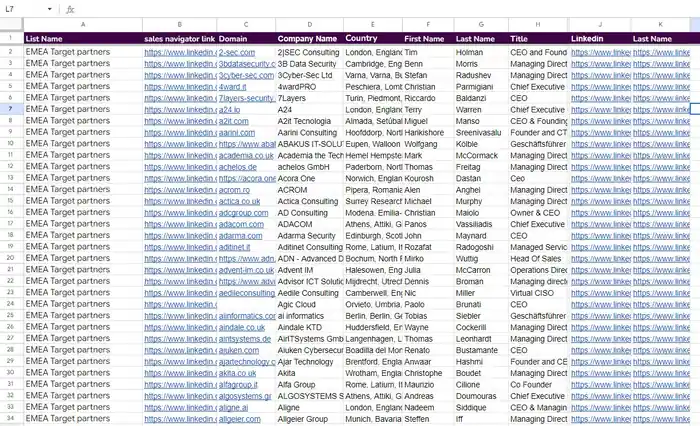Select the Acora One company cell

click(x=309, y=179)
